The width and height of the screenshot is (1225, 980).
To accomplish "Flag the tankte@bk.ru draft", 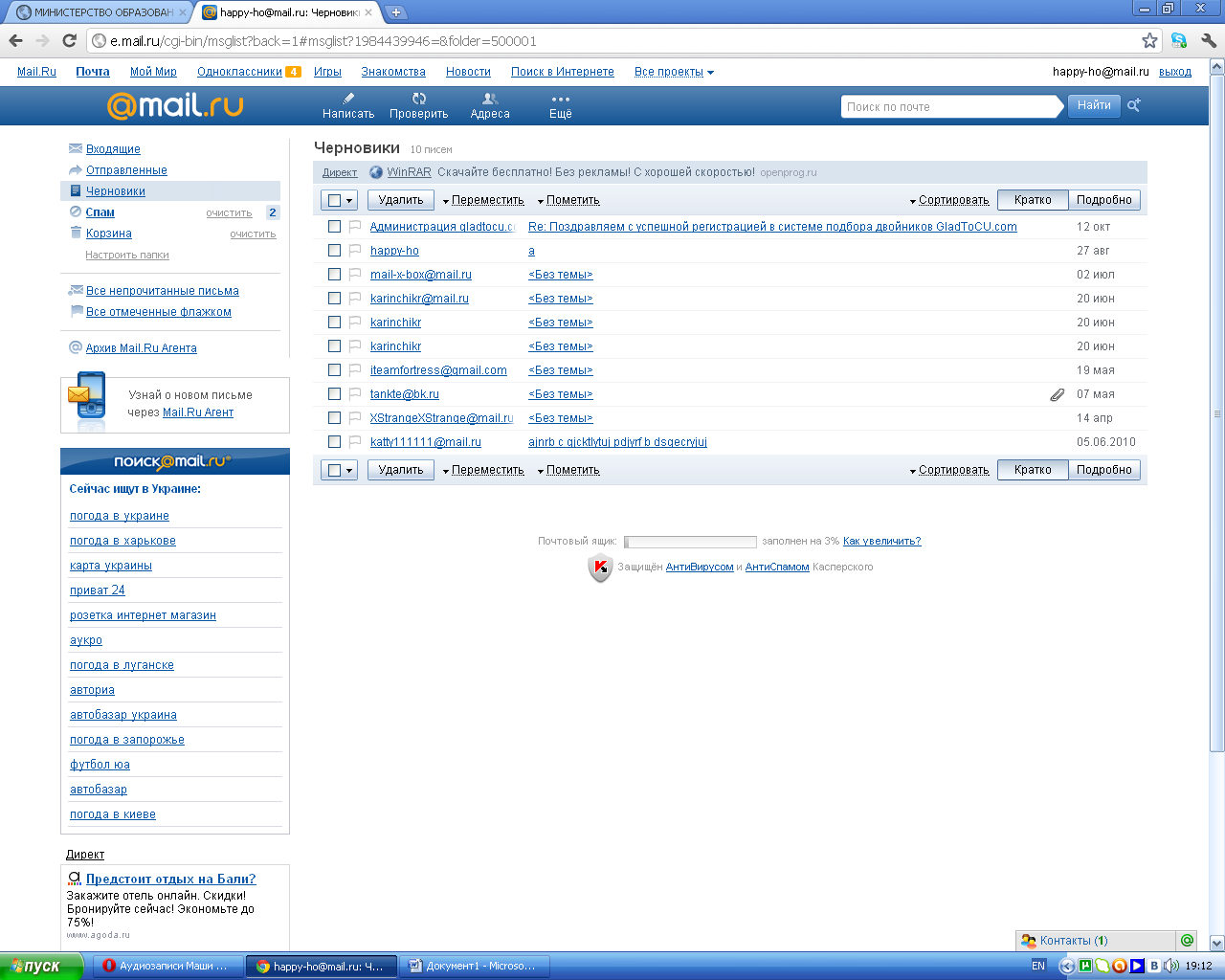I will coord(354,393).
